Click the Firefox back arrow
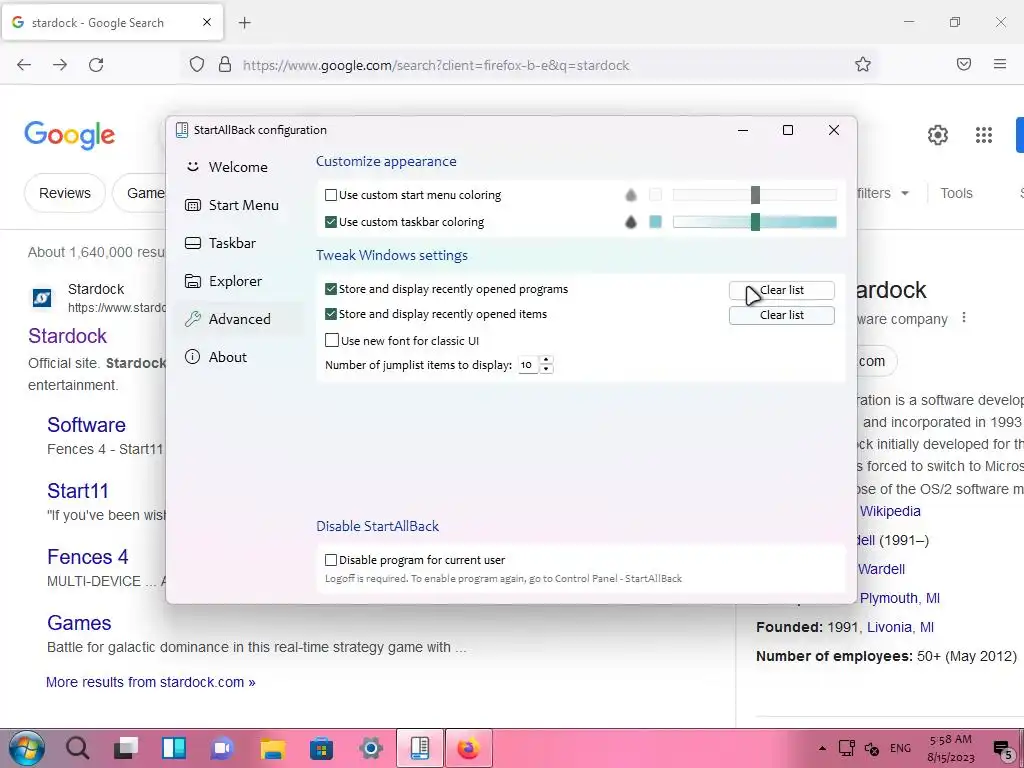The width and height of the screenshot is (1024, 768). point(24,65)
